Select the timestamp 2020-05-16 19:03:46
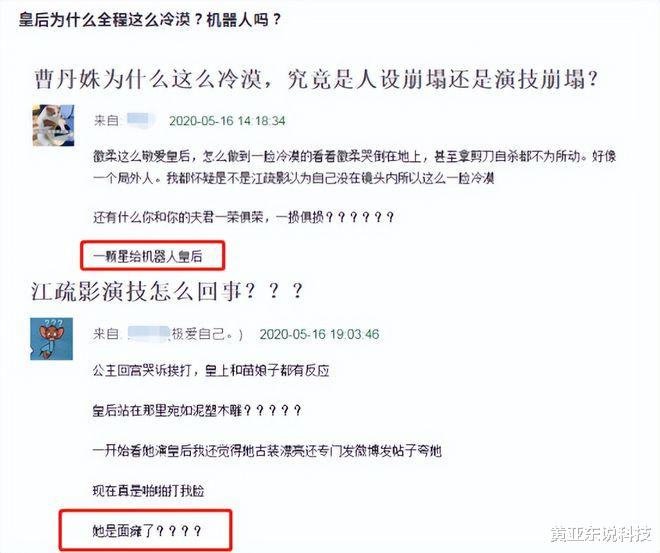The image size is (660, 553). tap(319, 334)
